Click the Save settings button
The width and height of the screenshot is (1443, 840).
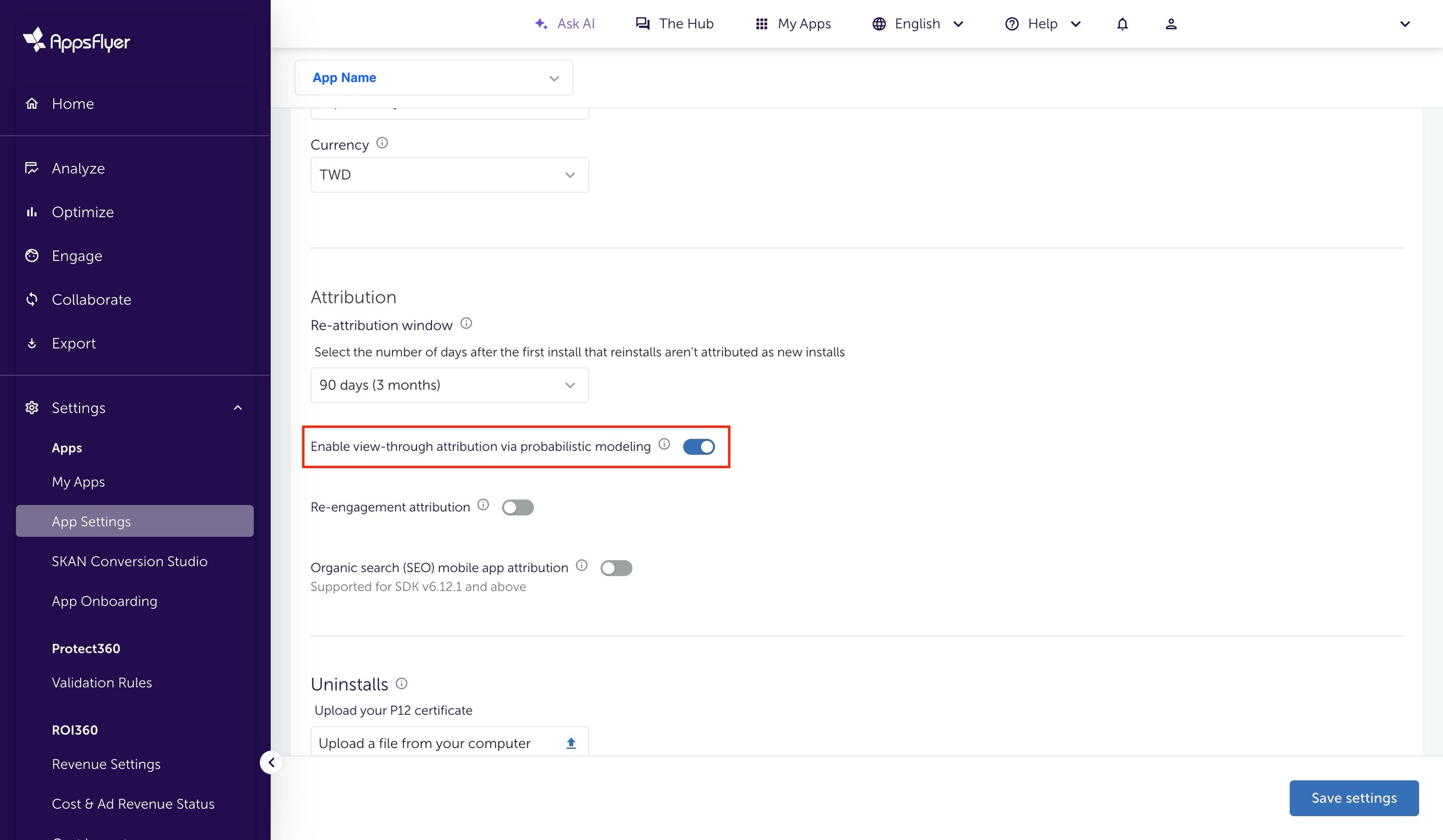coord(1353,797)
